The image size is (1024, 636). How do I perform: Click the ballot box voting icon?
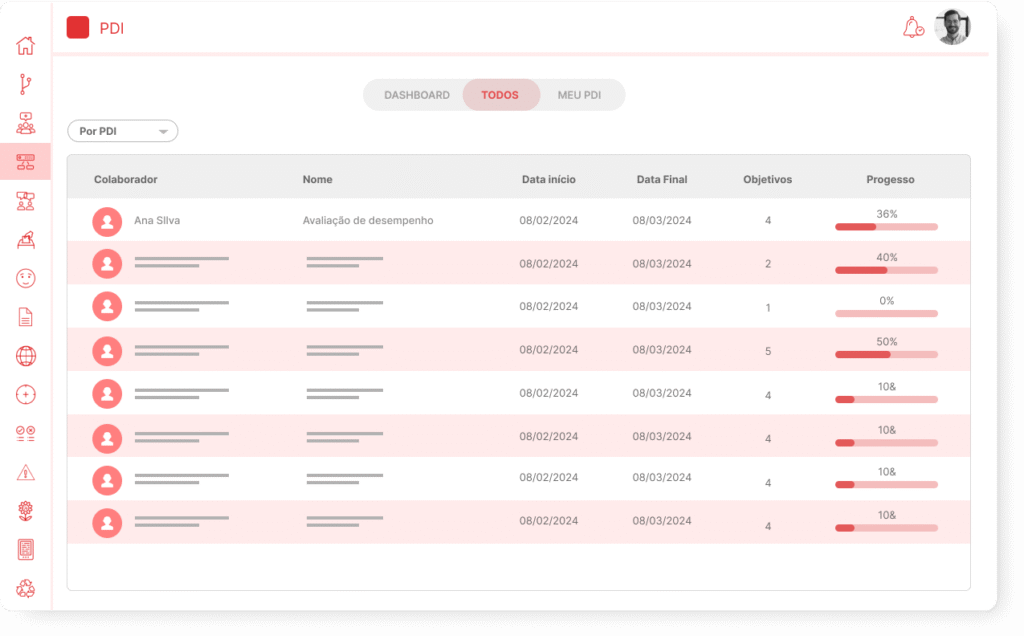25,240
